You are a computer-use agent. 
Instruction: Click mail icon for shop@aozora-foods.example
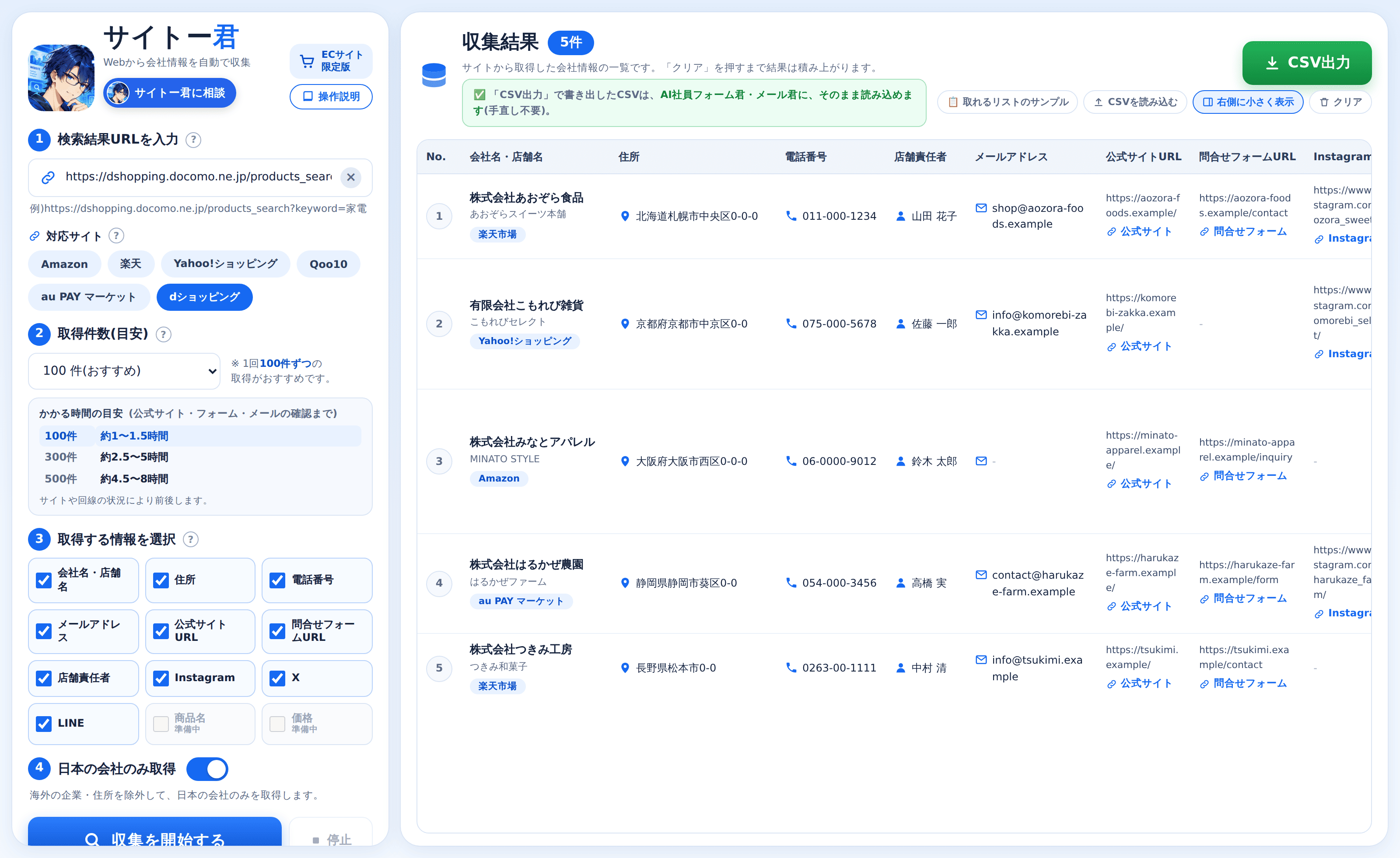tap(981, 208)
